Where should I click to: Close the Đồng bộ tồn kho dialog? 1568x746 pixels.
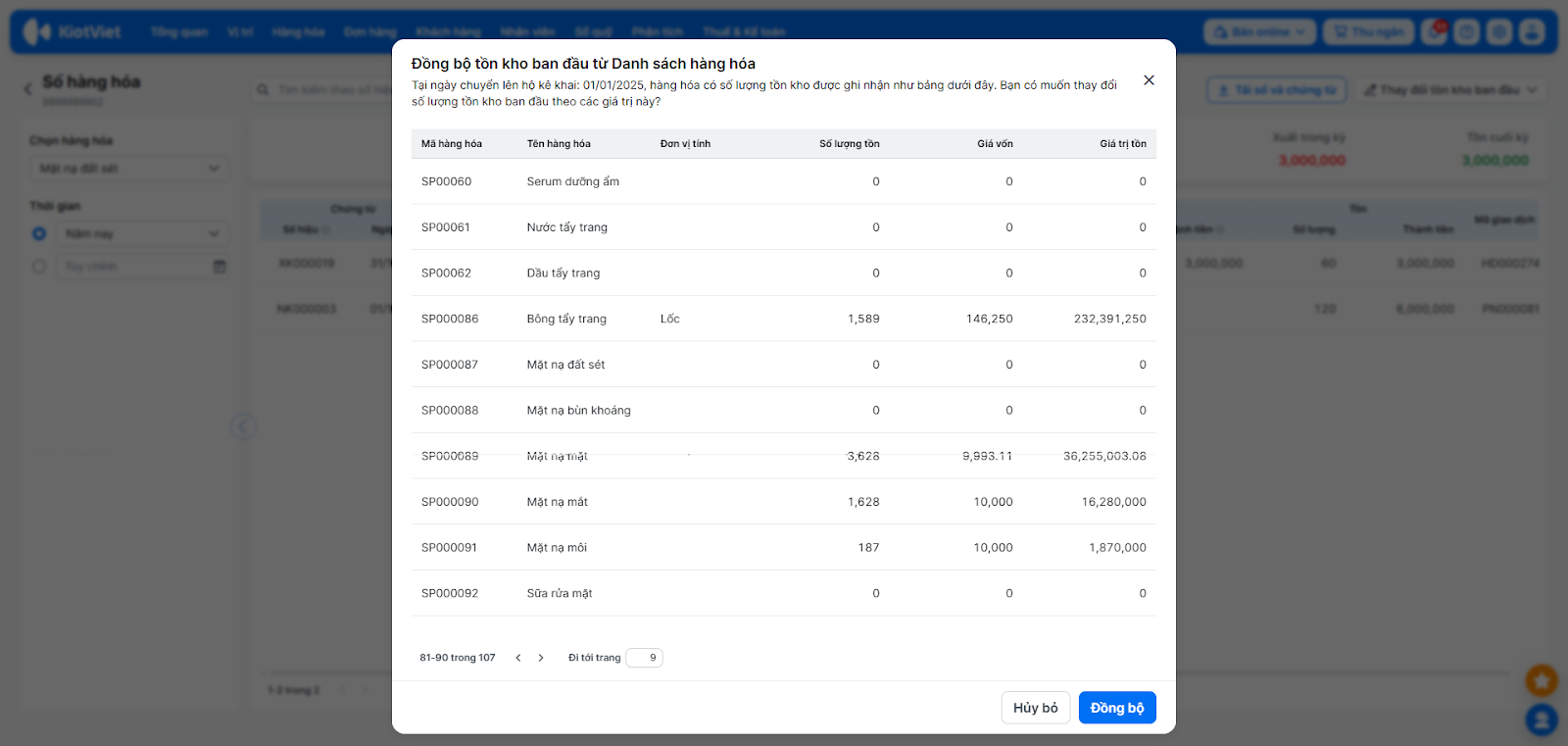tap(1149, 80)
